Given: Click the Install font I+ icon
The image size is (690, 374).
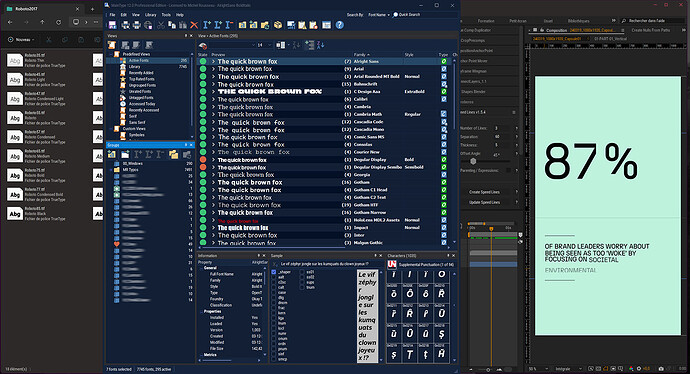Looking at the screenshot, I should pos(207,25).
